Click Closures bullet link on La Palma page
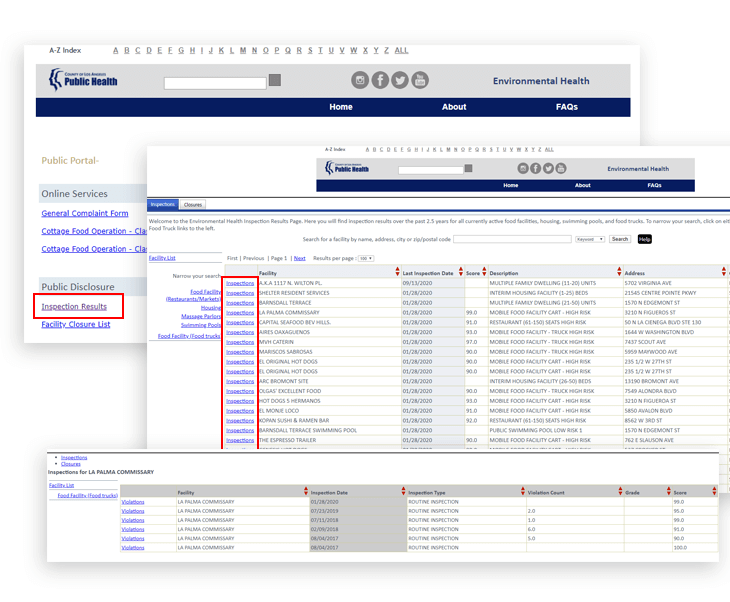This screenshot has height=602, width=730. pos(71,464)
